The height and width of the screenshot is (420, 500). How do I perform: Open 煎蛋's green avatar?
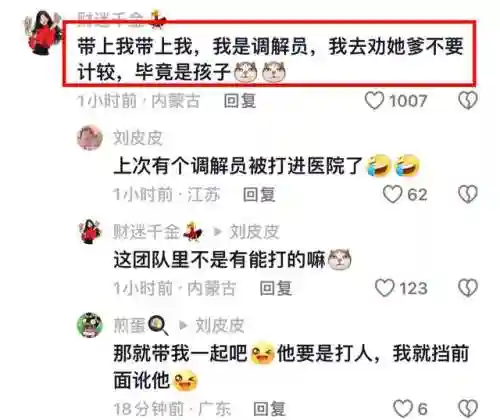coord(90,325)
